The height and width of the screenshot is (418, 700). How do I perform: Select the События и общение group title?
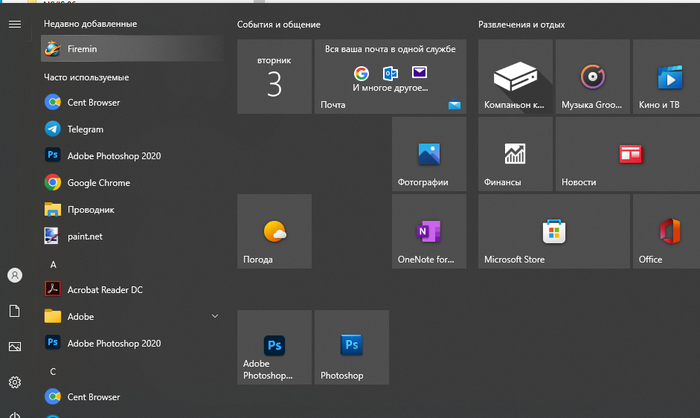[279, 25]
